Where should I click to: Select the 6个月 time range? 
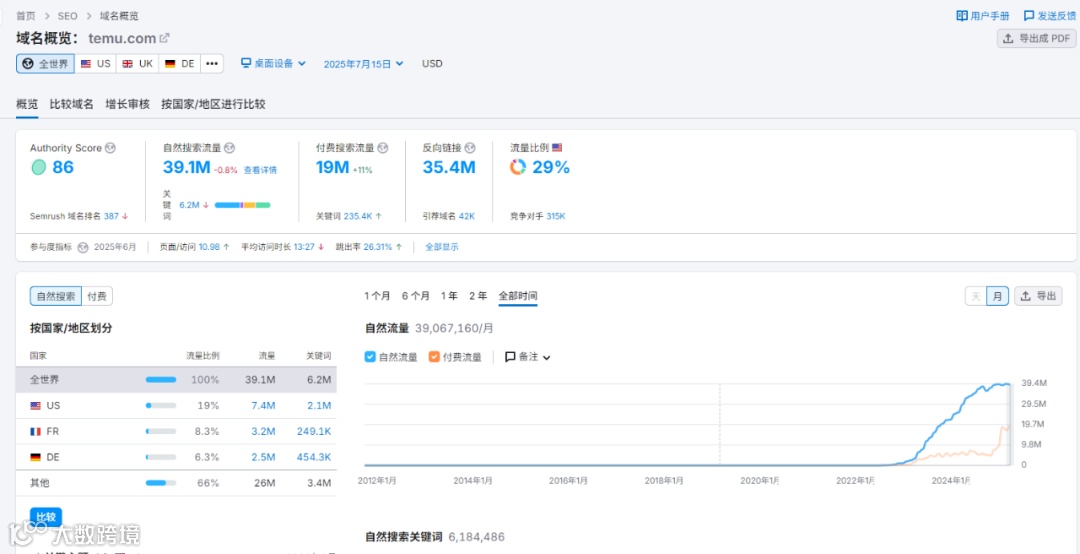click(416, 296)
